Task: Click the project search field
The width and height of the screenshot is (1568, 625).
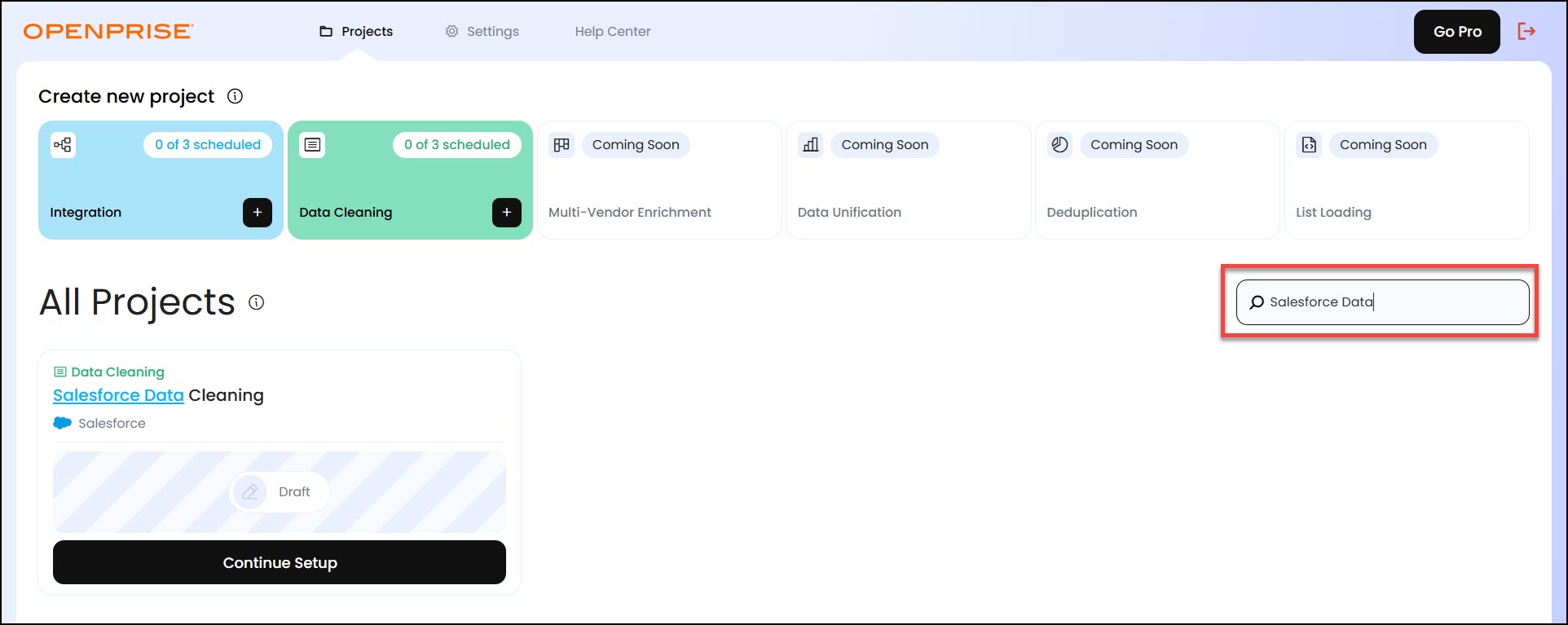Action: 1383,302
